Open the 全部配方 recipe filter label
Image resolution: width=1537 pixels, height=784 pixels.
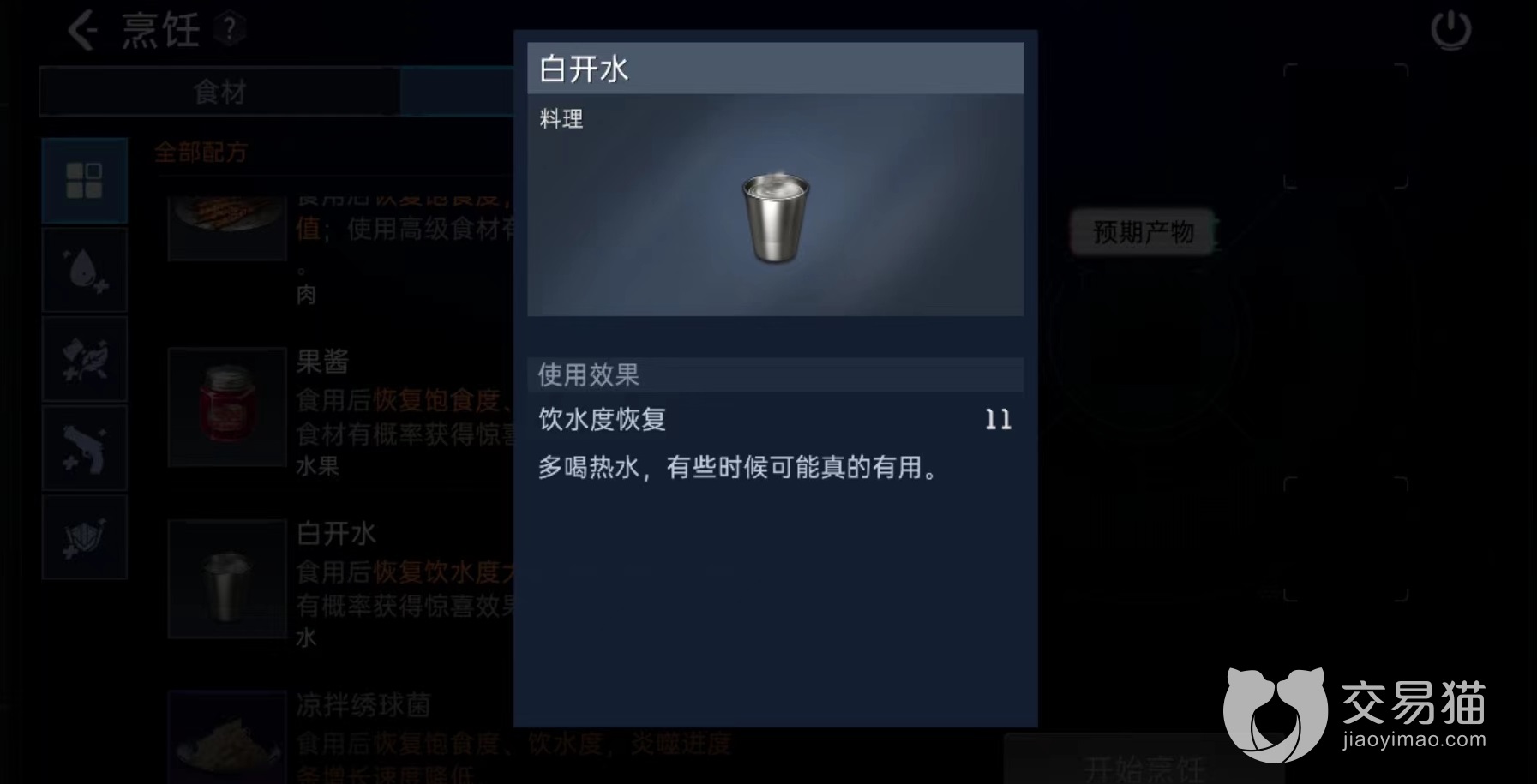pos(201,153)
